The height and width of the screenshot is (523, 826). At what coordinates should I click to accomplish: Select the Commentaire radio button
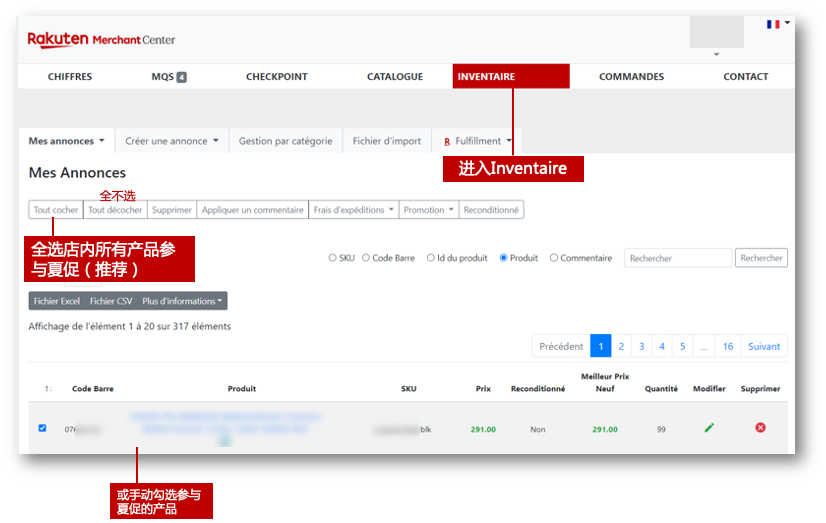(554, 258)
